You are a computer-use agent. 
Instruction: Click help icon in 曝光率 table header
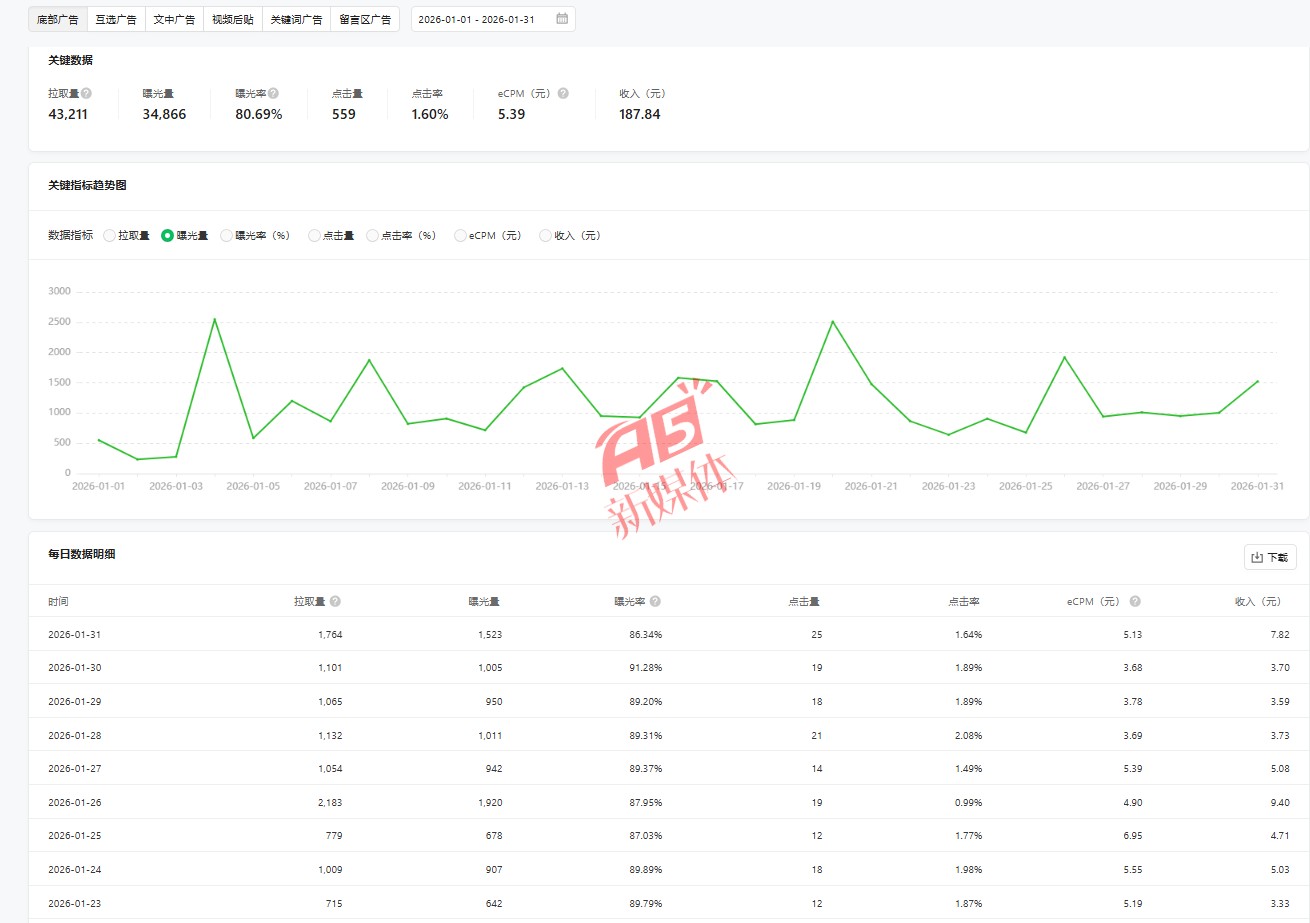click(x=655, y=602)
